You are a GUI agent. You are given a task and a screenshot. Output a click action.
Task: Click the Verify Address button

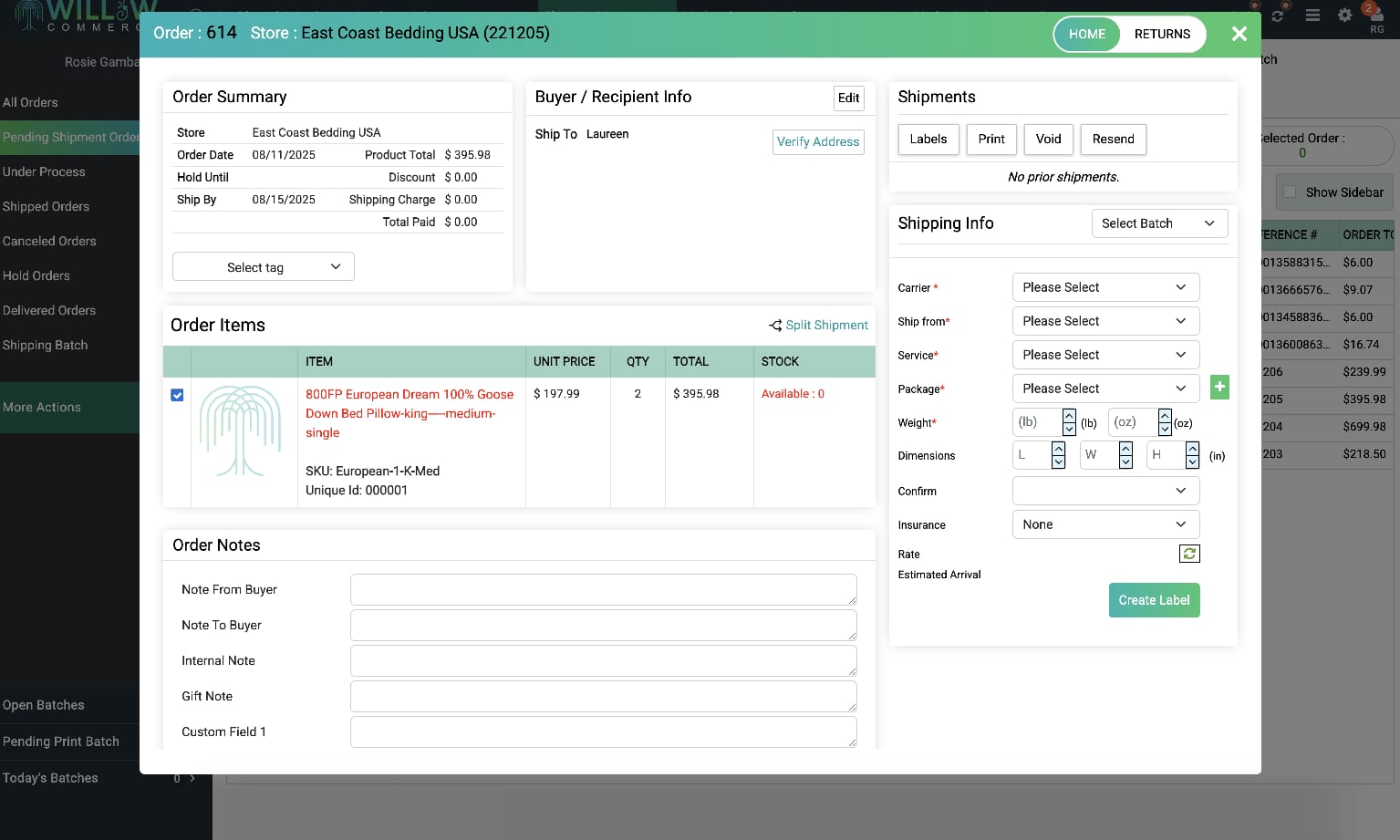818,142
